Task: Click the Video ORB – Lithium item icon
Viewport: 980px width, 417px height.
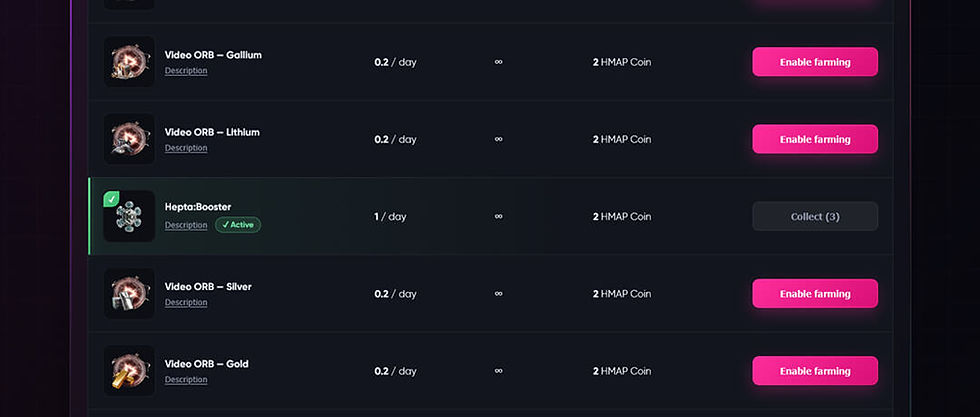Action: (129, 139)
